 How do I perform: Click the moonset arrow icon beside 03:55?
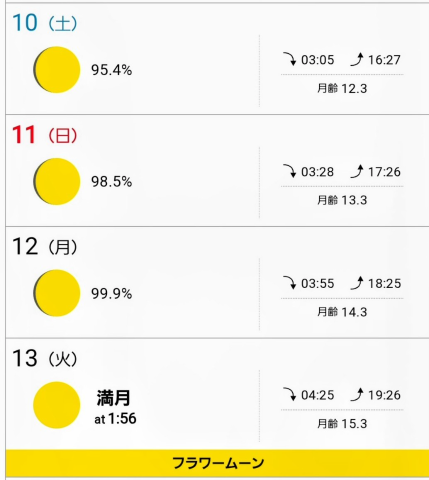click(x=290, y=283)
